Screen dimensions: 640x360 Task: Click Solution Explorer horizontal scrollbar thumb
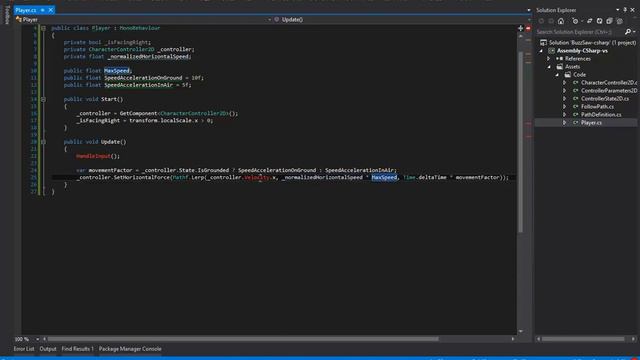pos(583,339)
